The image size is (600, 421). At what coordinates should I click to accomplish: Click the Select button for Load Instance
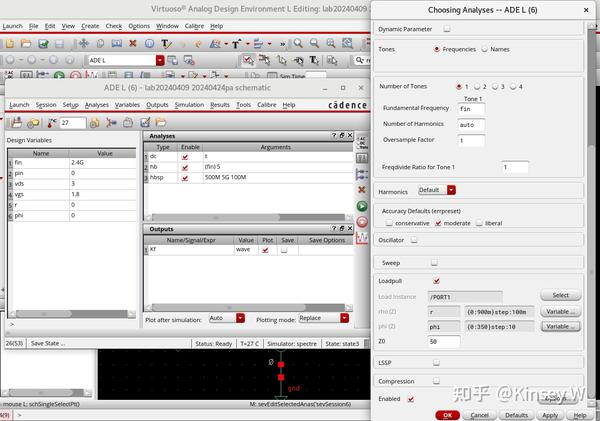tap(561, 295)
